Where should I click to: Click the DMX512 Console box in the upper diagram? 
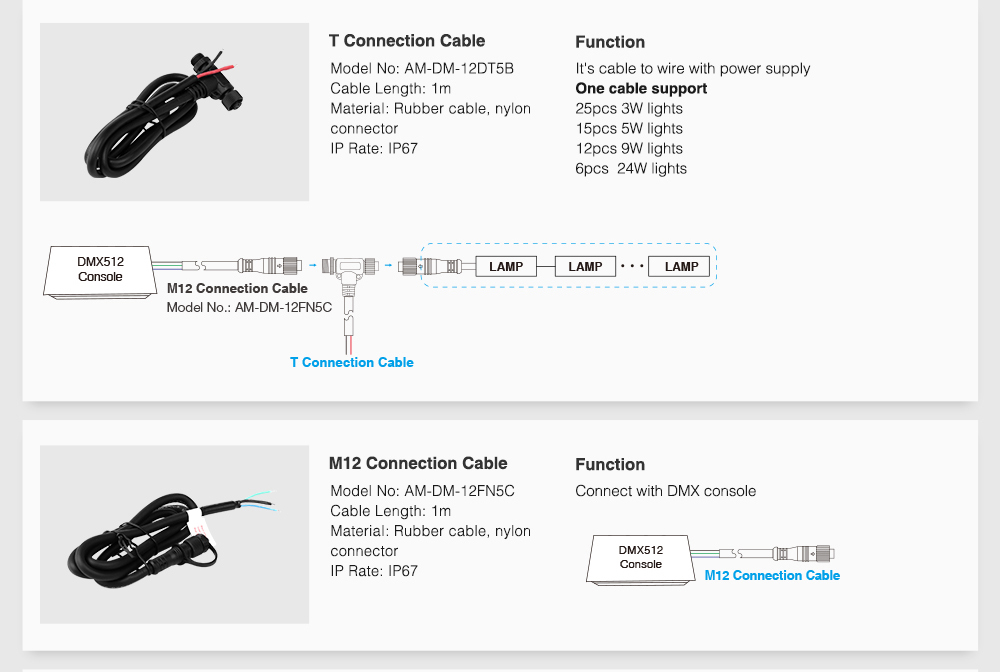pyautogui.click(x=100, y=270)
